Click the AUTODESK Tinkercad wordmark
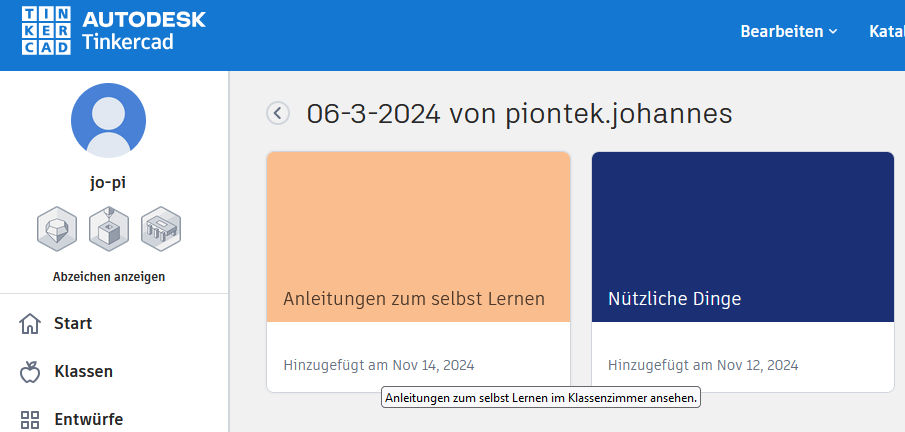The height and width of the screenshot is (432, 905). click(144, 31)
